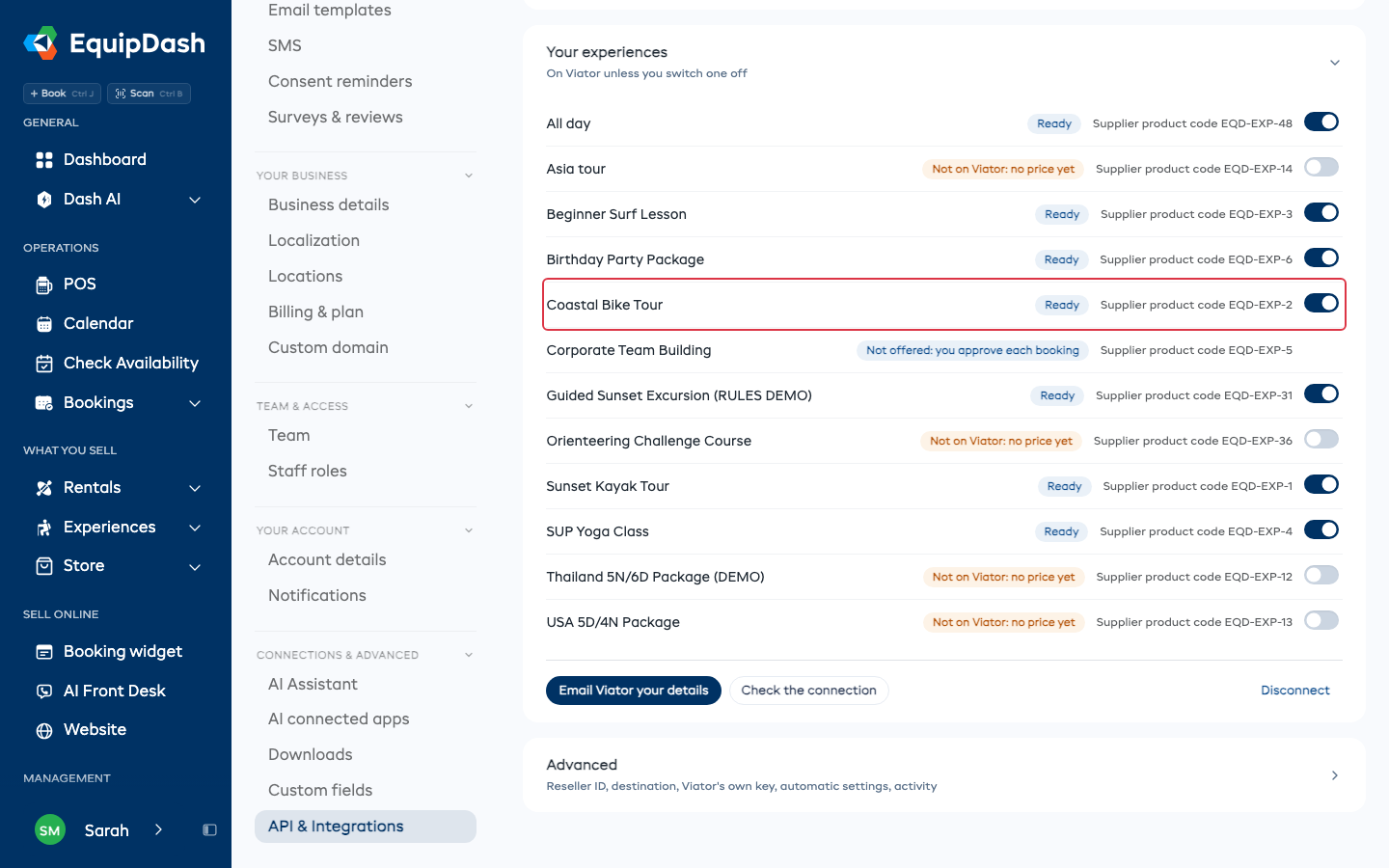Click Email Viator your details
The image size is (1389, 868).
coord(634,691)
